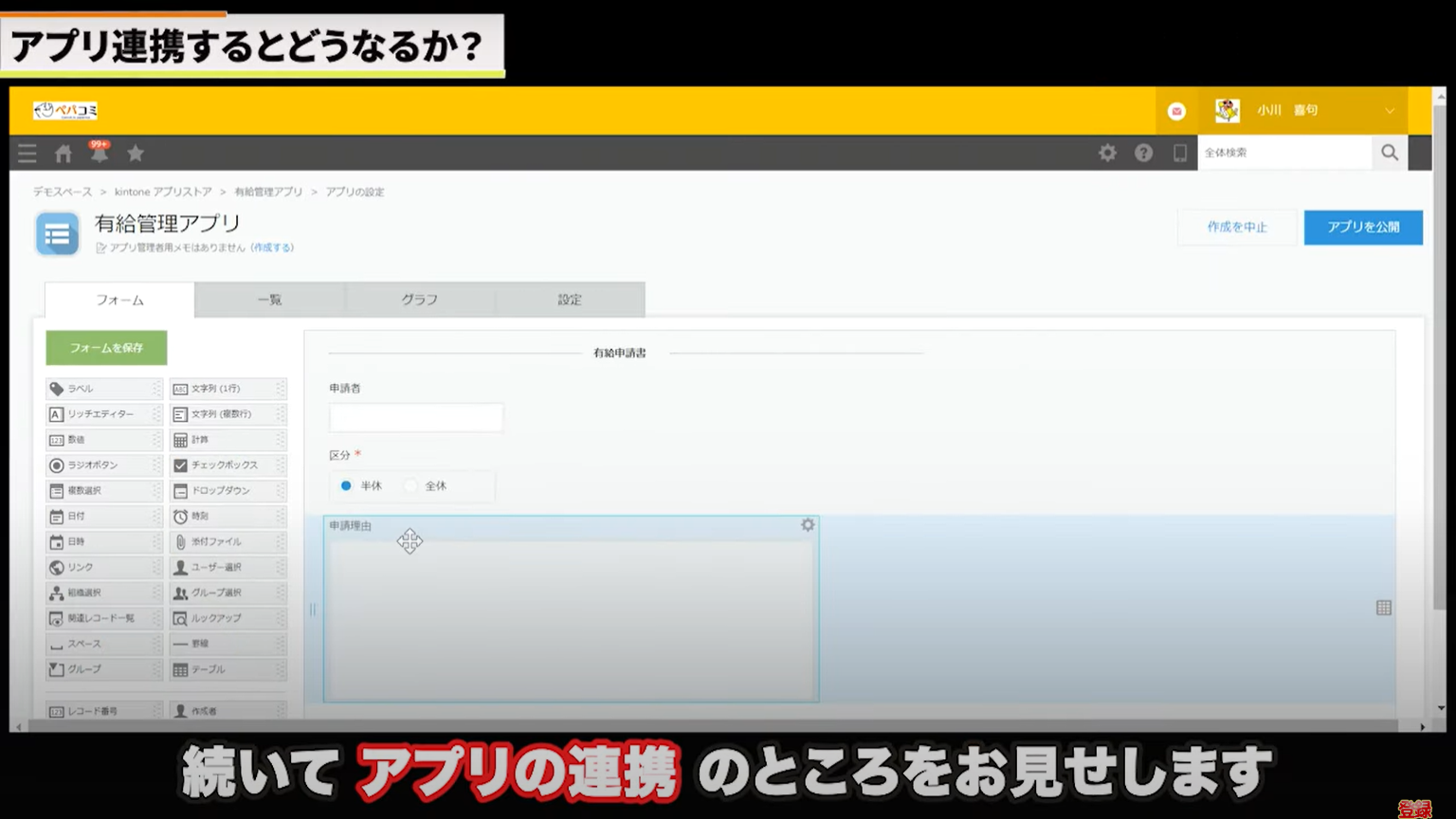Add a 添付ファイル field to the form
1456x819 pixels.
[220, 541]
